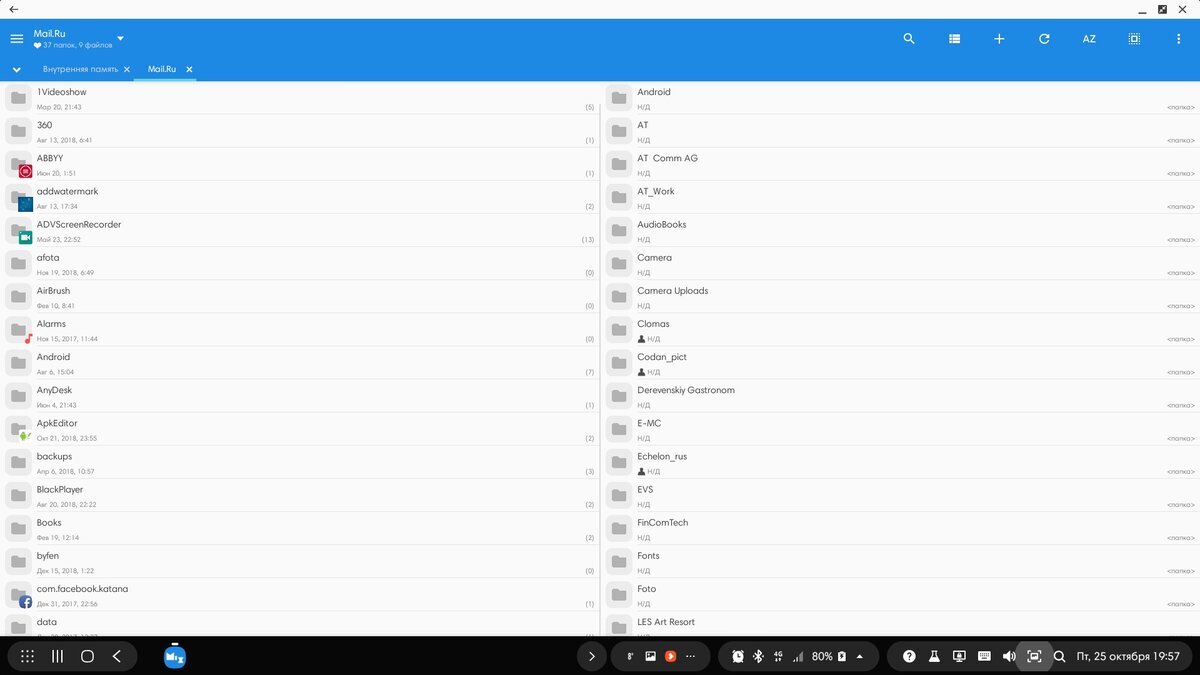Open the Clomas shared folder
This screenshot has width=1200, height=675.
[x=900, y=329]
